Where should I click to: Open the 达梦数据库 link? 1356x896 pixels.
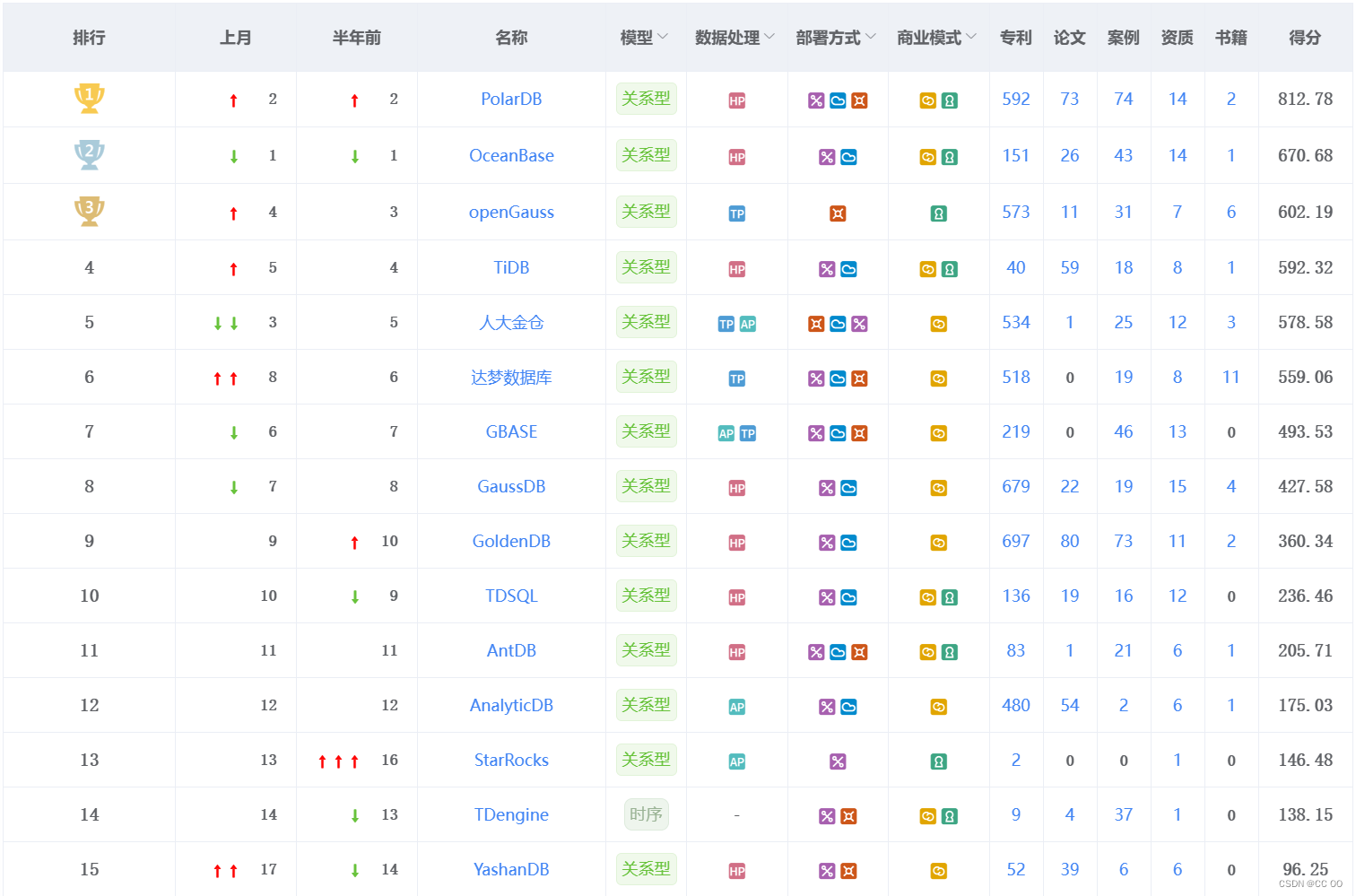coord(511,377)
